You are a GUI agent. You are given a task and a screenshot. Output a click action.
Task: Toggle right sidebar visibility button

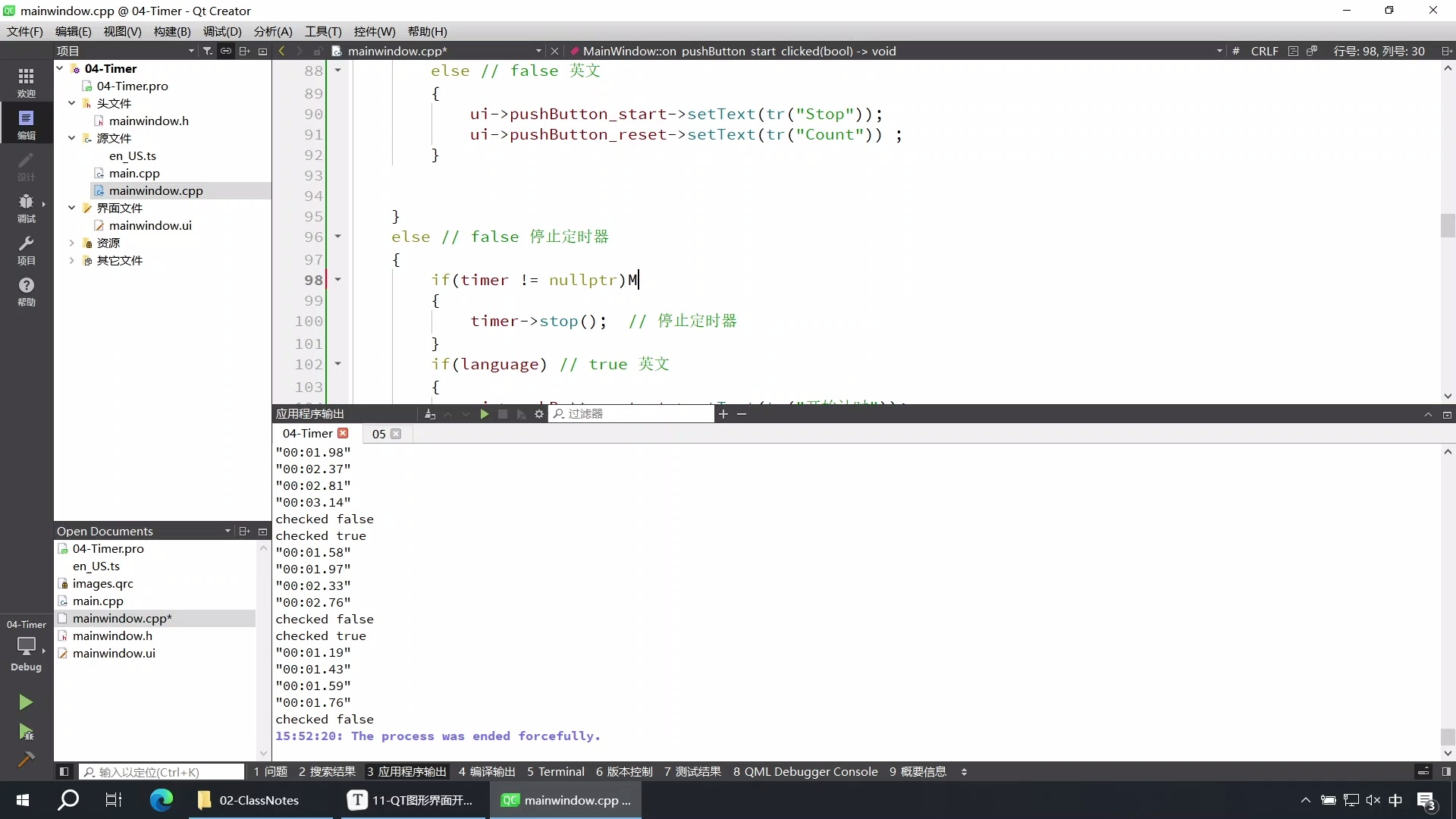[x=1446, y=772]
